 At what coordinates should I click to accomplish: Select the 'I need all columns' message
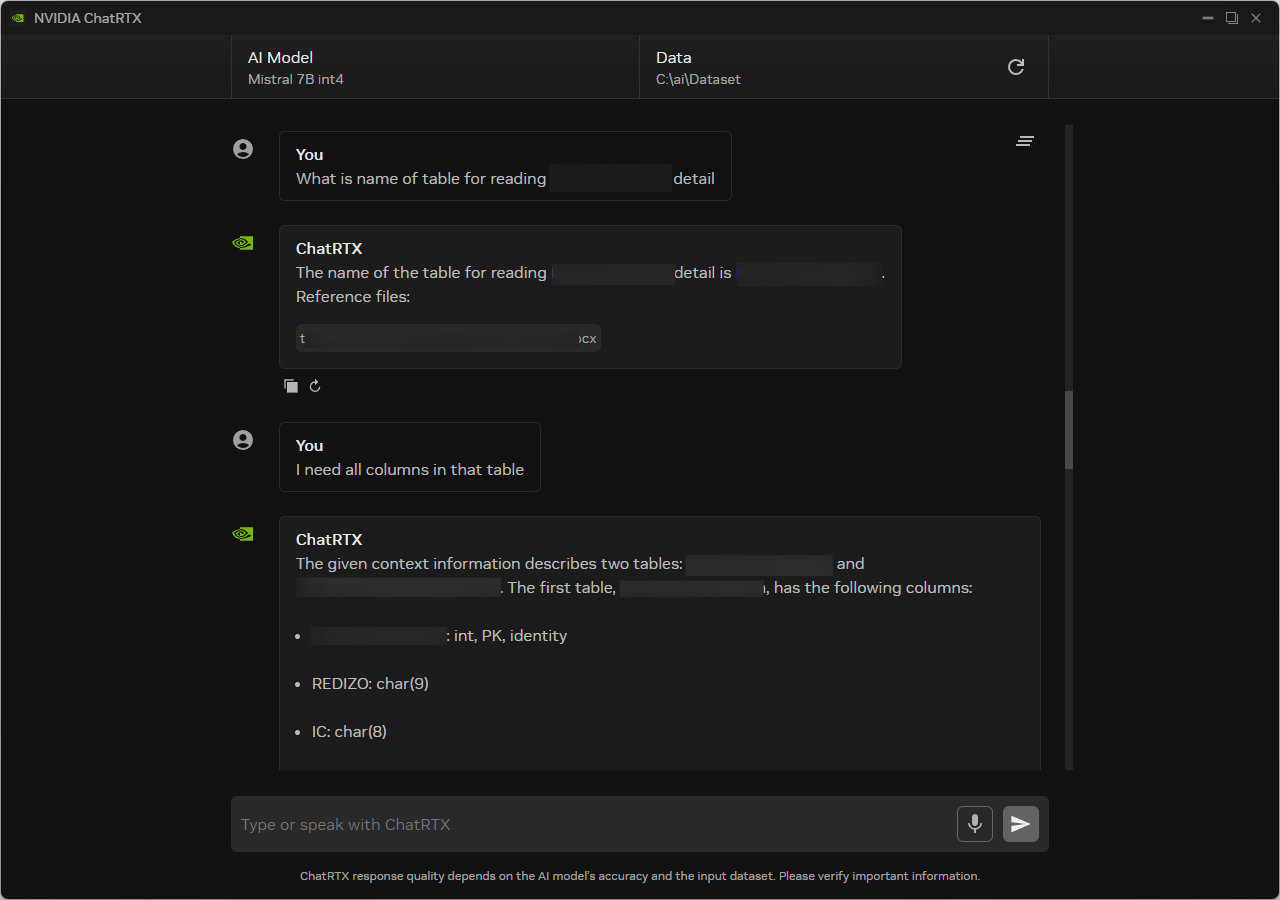pos(410,469)
